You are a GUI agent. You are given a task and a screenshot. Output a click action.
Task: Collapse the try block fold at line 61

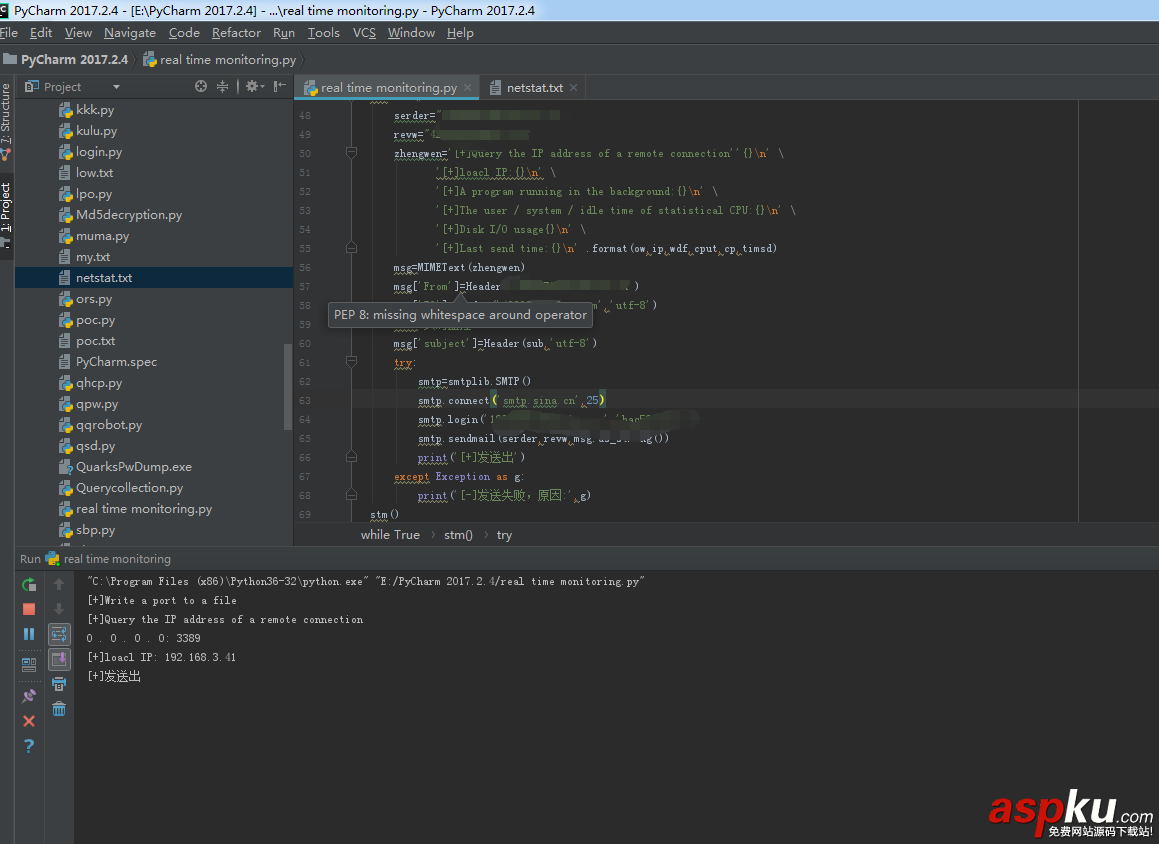pos(351,362)
